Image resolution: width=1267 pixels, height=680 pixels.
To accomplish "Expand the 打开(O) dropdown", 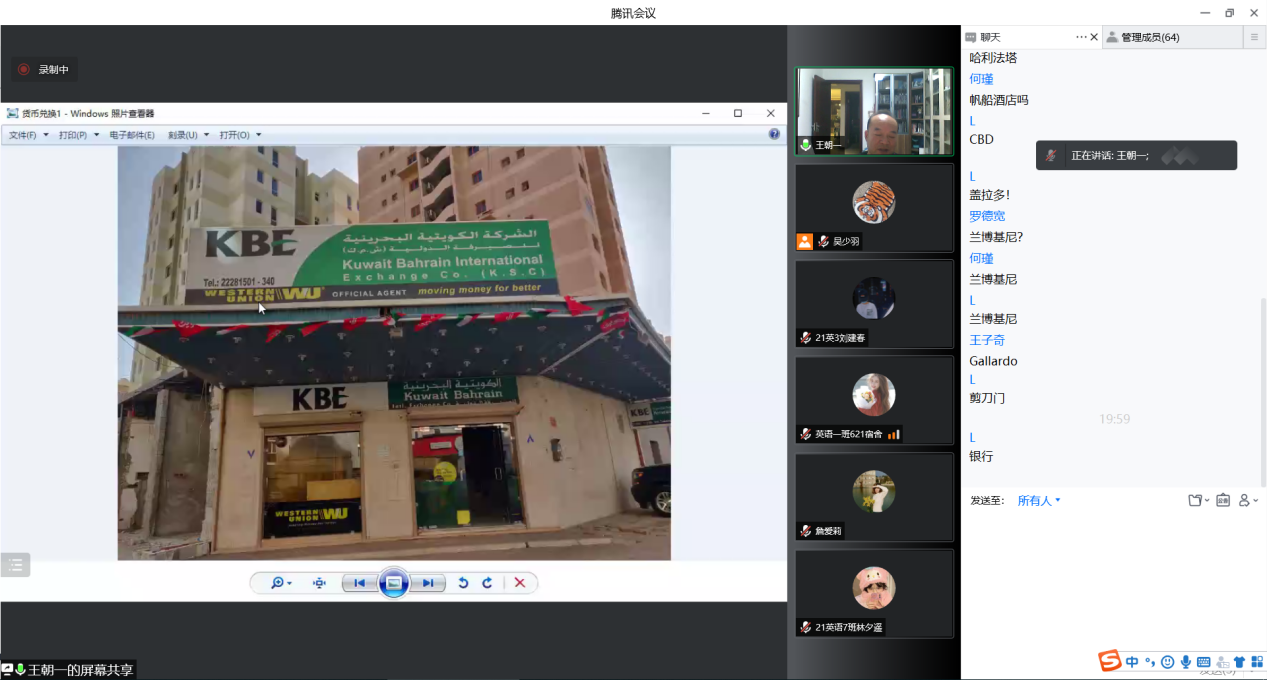I will 240,135.
